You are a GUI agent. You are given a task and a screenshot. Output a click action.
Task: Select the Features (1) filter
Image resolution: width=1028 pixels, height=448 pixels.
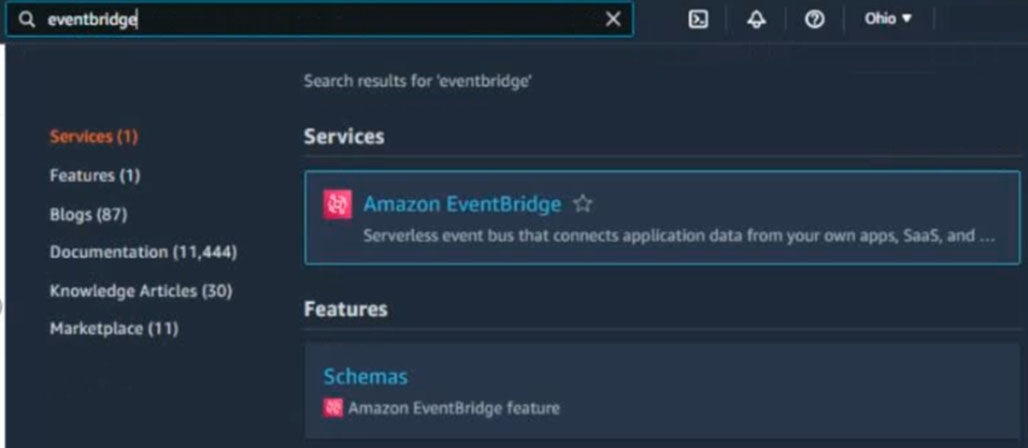[95, 175]
